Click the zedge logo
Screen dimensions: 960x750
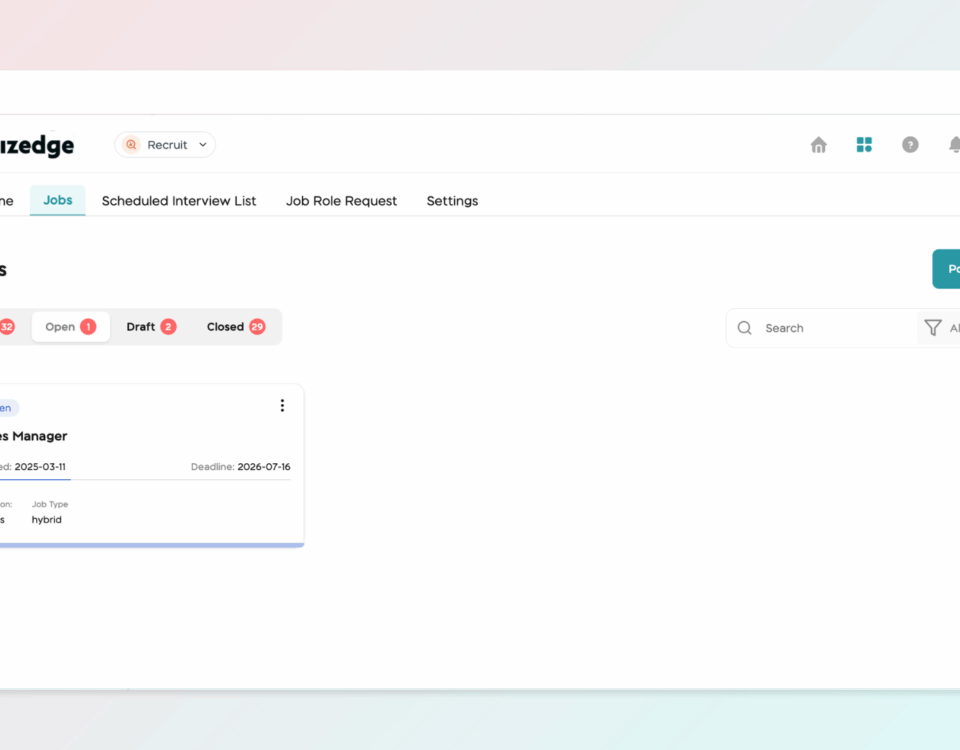[x=37, y=145]
